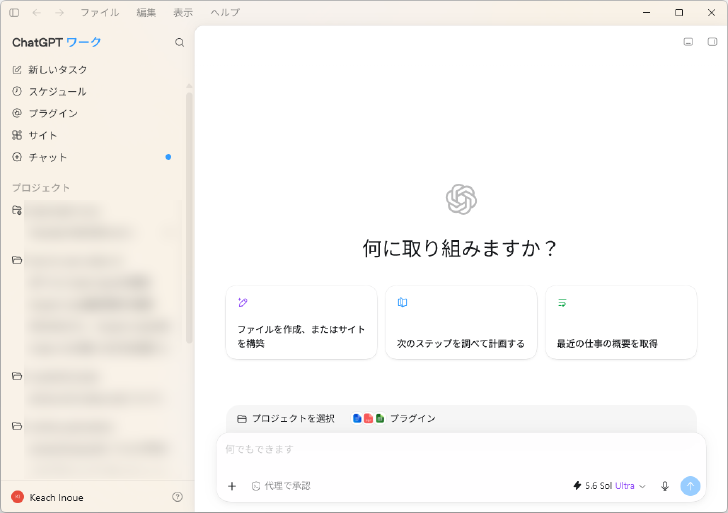This screenshot has width=728, height=513.
Task: Open the 編集 menu
Action: tap(146, 13)
